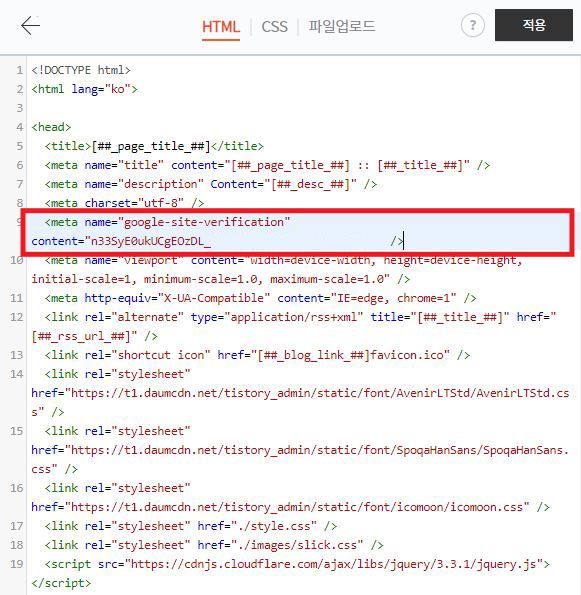Click line number 19 in gutter
Image resolution: width=581 pixels, height=595 pixels.
click(x=16, y=564)
